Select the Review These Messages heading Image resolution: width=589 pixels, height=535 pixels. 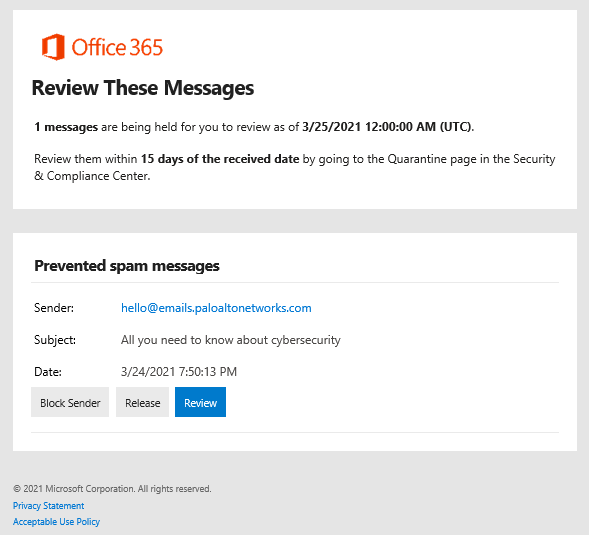point(143,88)
